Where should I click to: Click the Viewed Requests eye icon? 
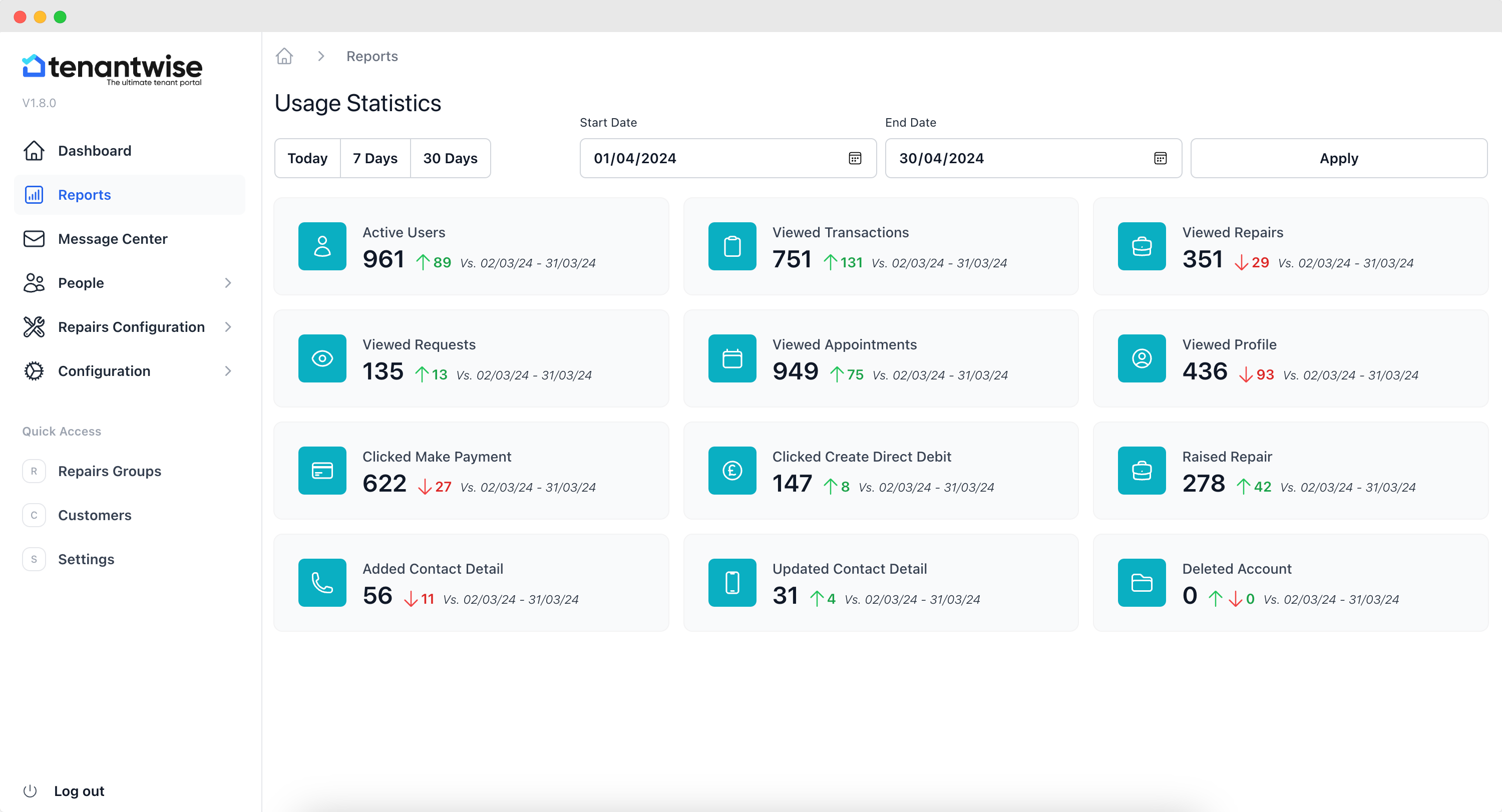click(322, 358)
